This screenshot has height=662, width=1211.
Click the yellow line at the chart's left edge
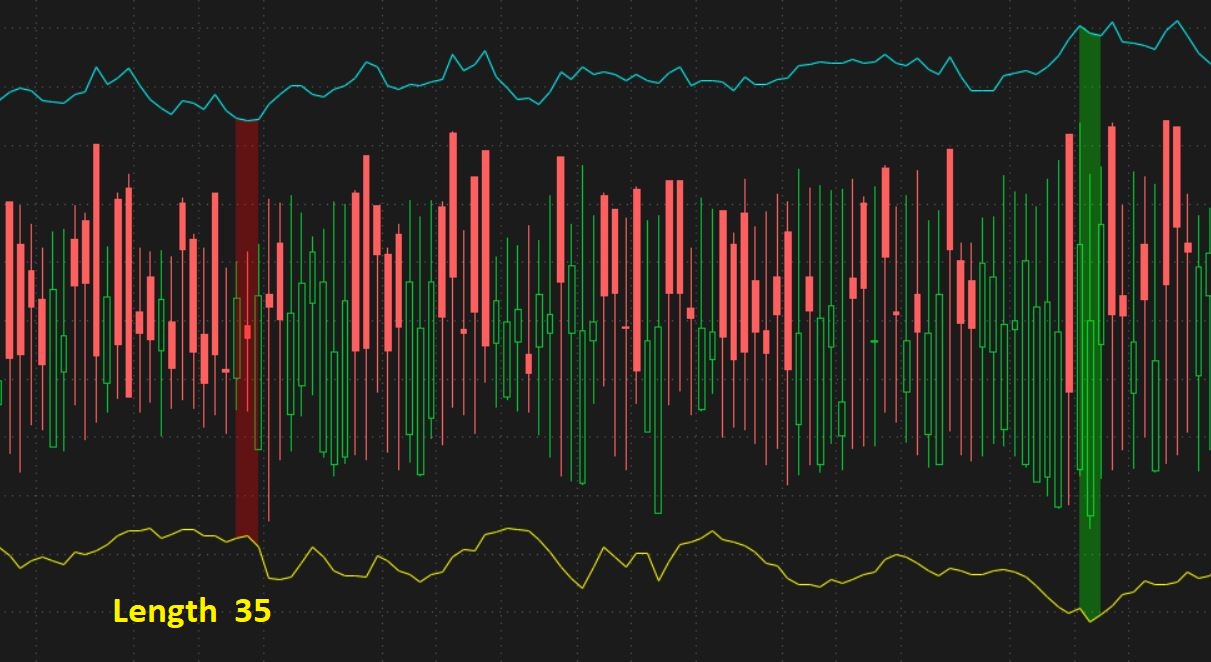click(x=5, y=550)
